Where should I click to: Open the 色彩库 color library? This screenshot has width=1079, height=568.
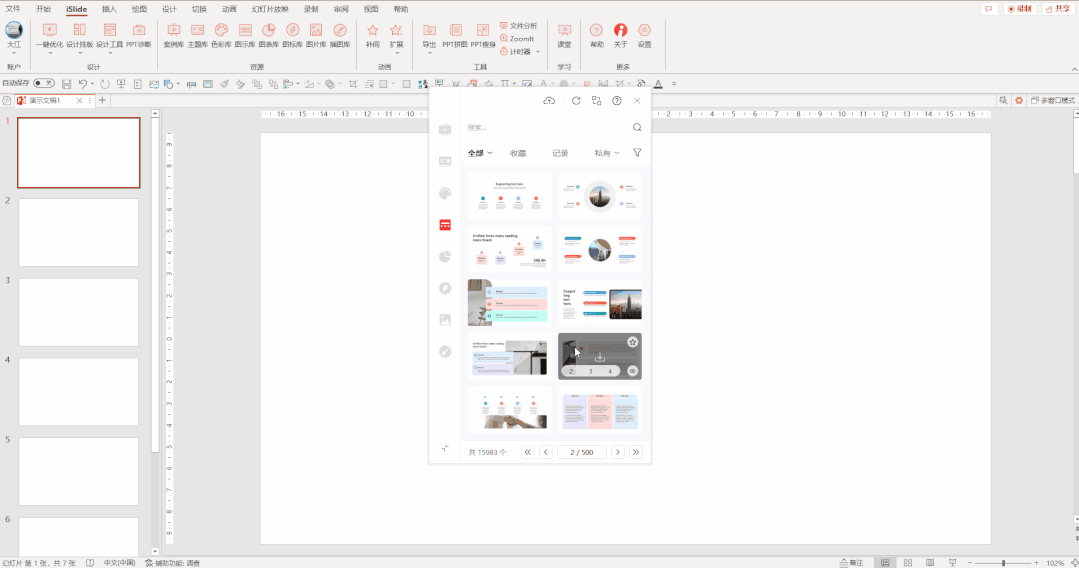click(221, 35)
